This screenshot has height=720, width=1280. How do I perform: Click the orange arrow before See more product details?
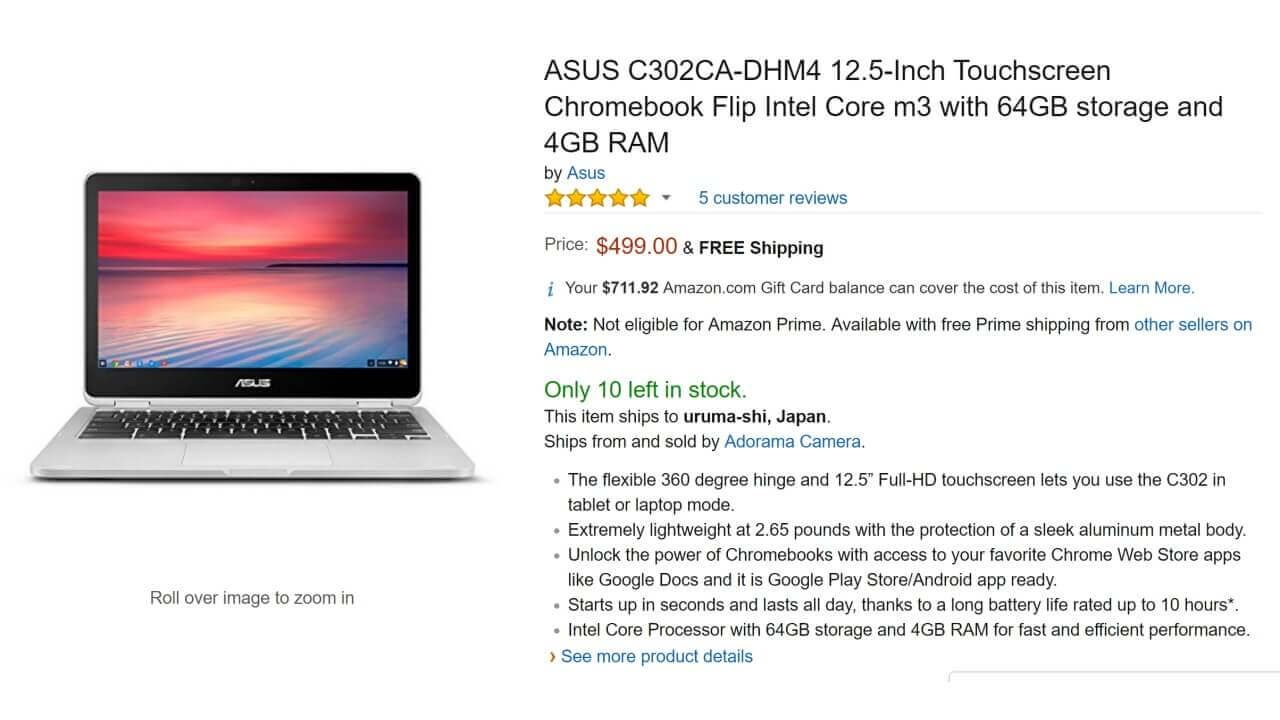tap(553, 657)
